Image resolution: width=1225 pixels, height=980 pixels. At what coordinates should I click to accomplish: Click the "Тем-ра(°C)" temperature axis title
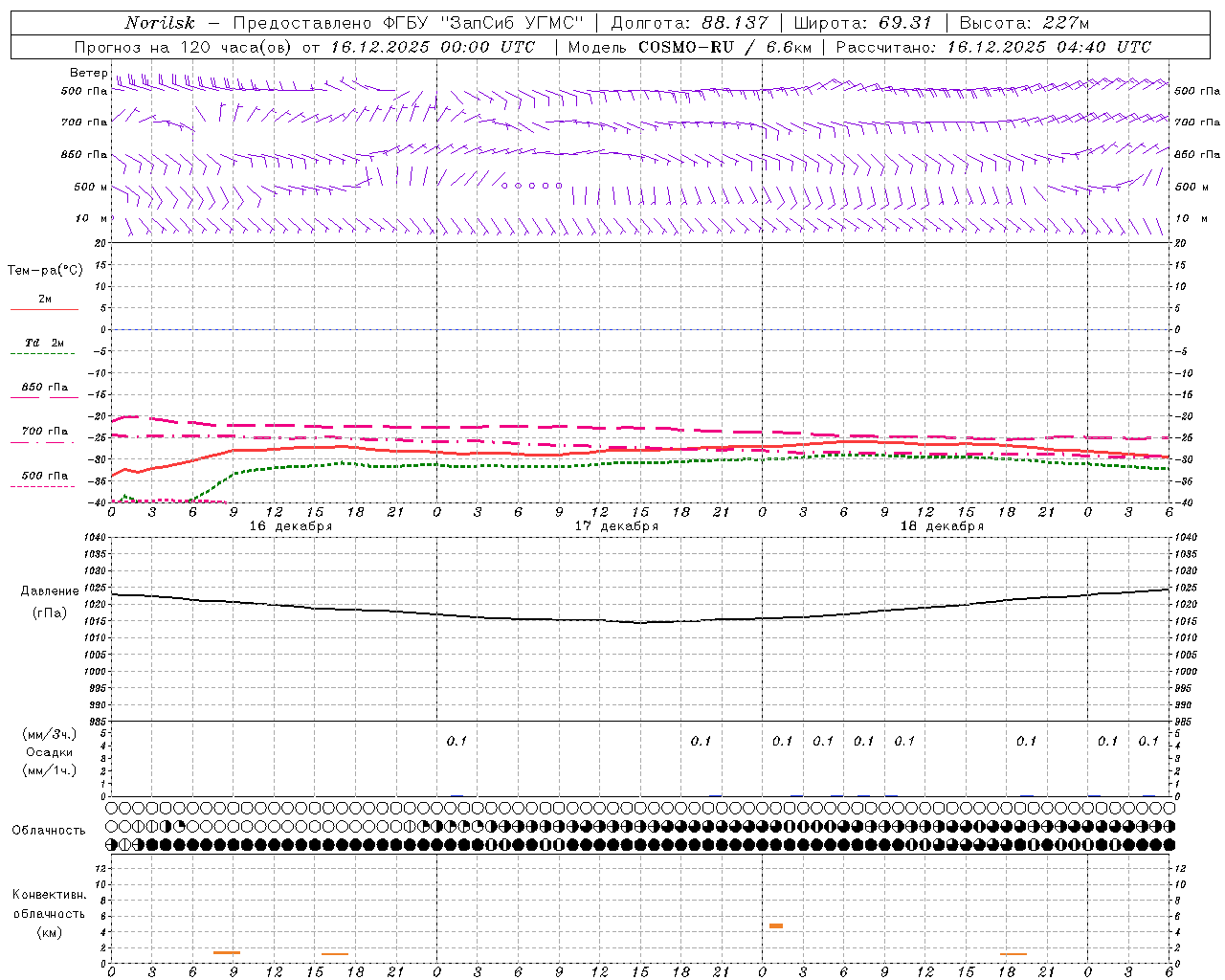pos(45,271)
